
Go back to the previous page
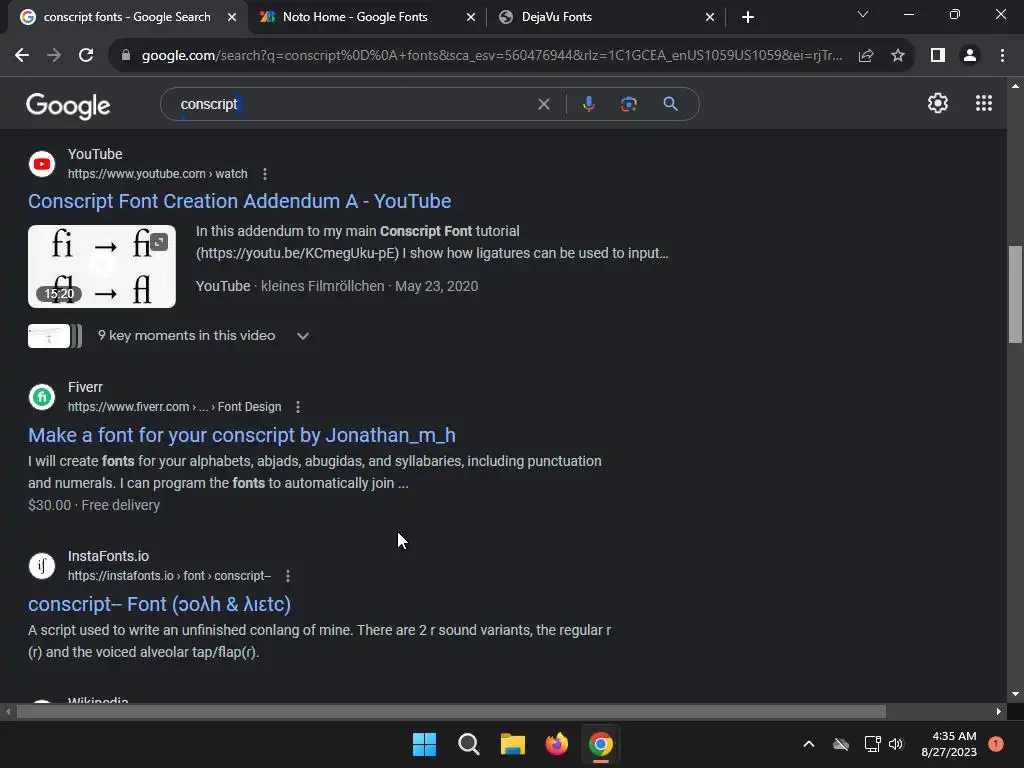point(22,56)
